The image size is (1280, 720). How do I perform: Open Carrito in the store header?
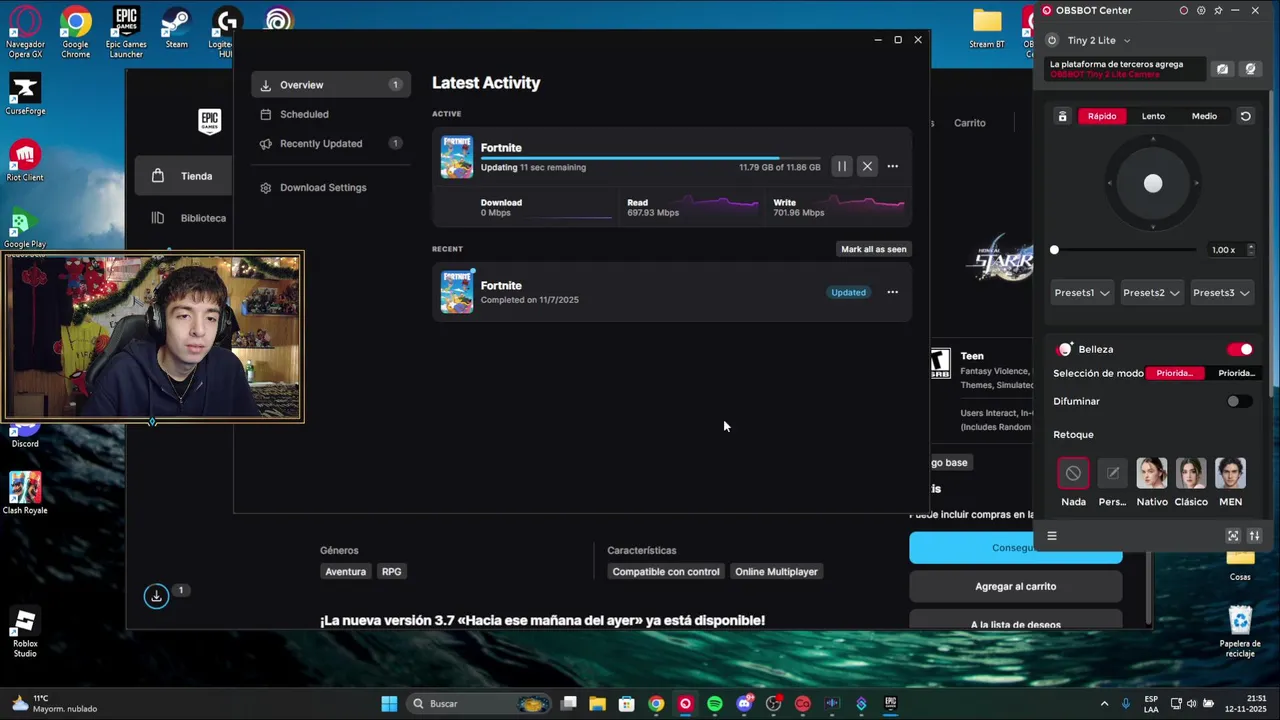tap(969, 123)
